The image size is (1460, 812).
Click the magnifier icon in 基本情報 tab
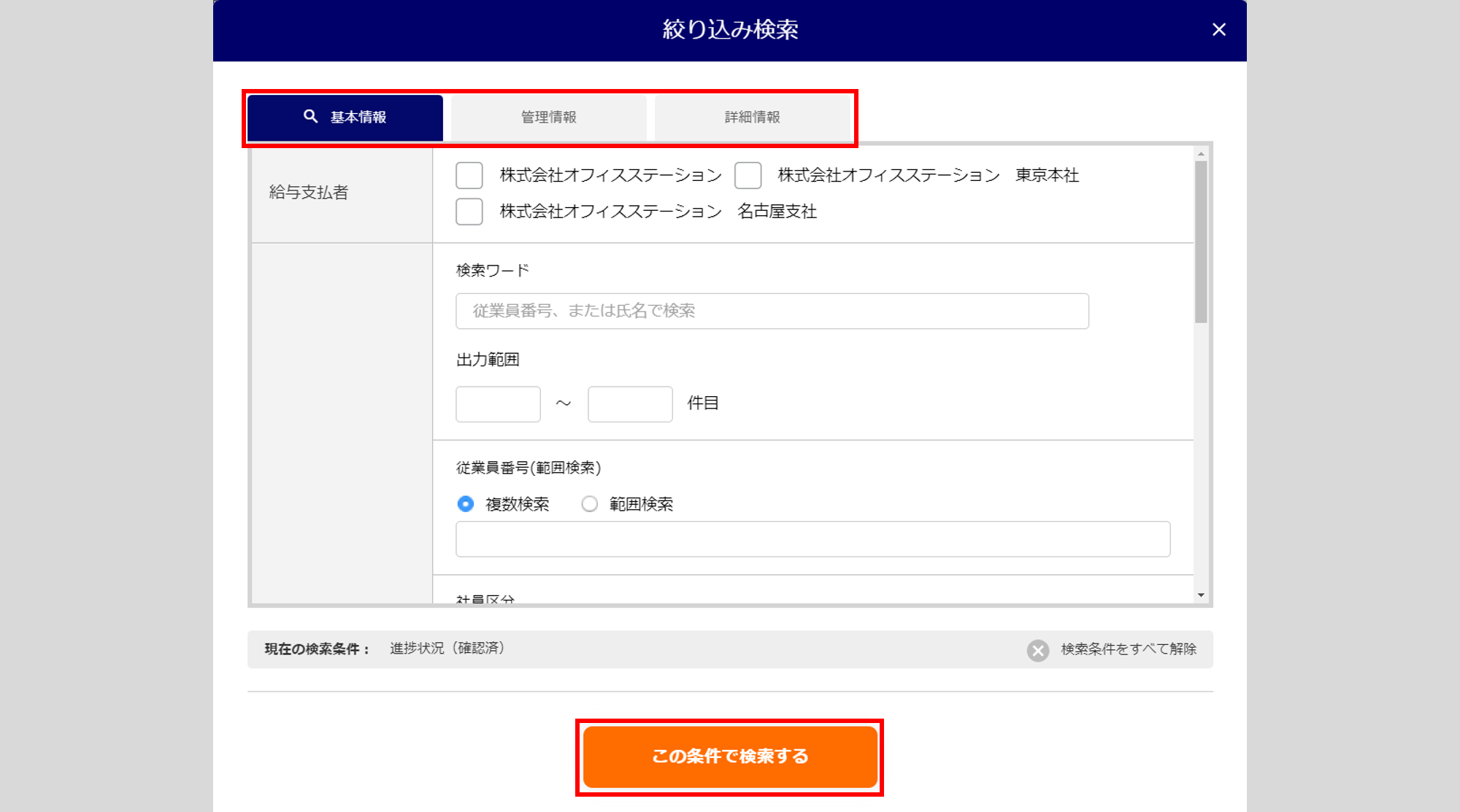click(310, 117)
